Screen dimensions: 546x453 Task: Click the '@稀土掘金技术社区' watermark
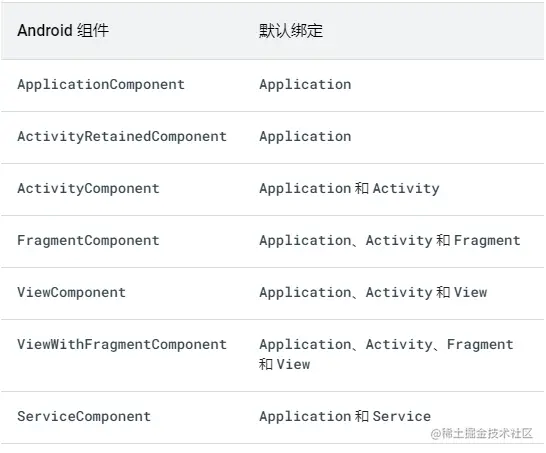(482, 434)
